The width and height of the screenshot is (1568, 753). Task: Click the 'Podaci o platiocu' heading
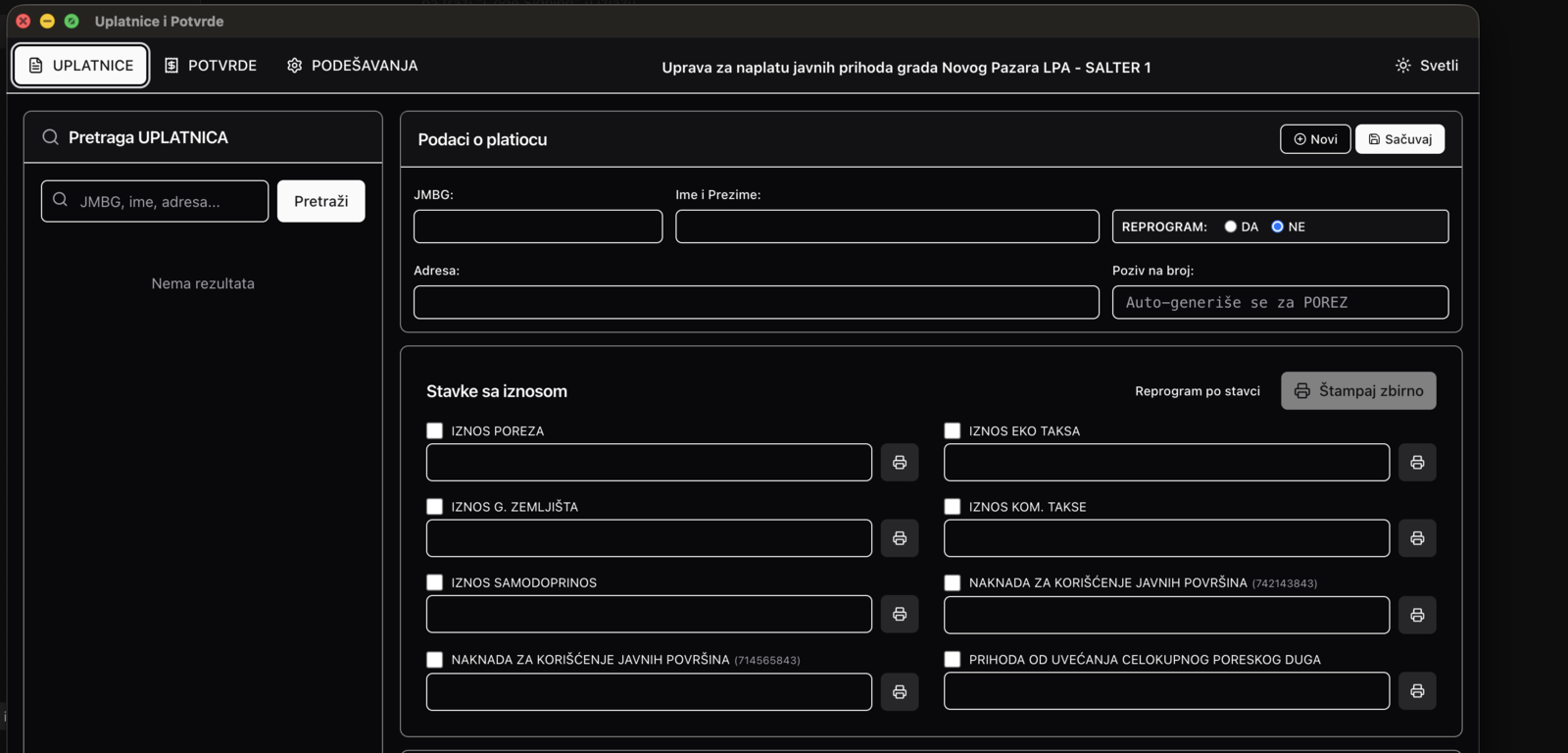(x=482, y=139)
